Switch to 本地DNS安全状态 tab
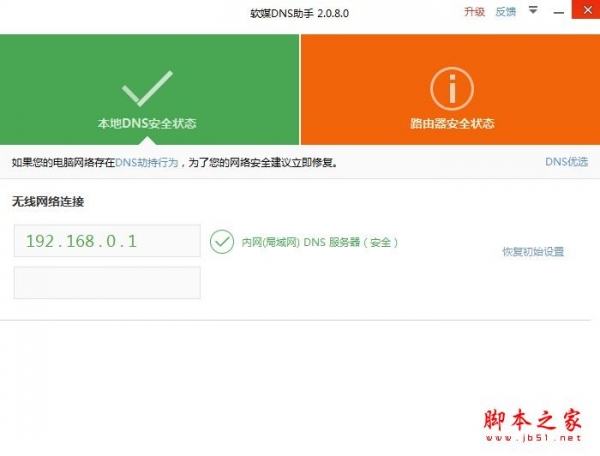 point(149,90)
